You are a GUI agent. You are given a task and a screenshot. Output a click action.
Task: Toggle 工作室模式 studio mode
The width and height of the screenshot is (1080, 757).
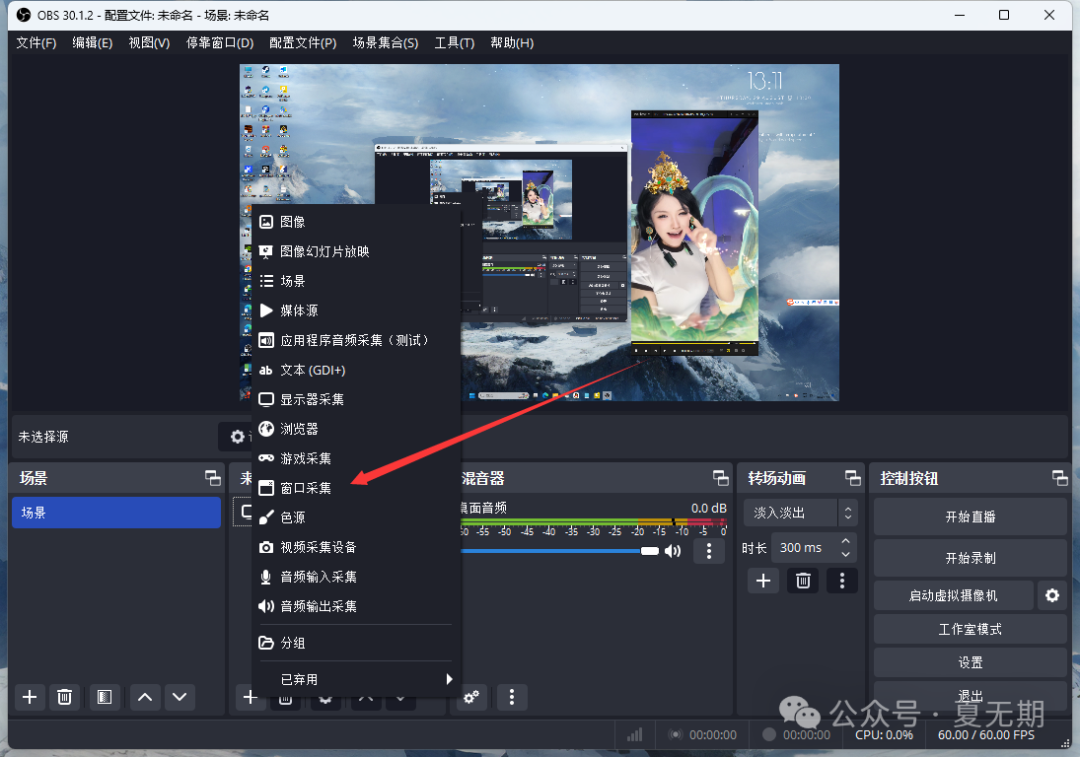(x=969, y=629)
